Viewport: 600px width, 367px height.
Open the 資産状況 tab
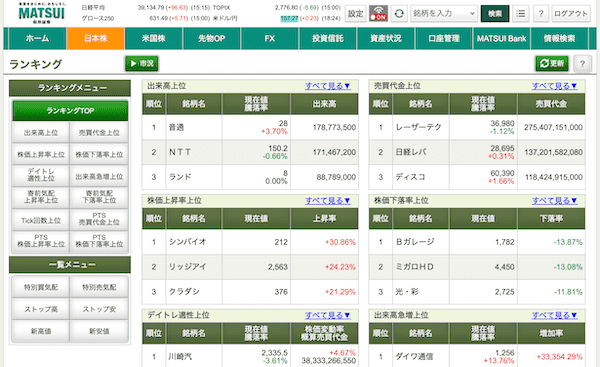click(x=386, y=38)
